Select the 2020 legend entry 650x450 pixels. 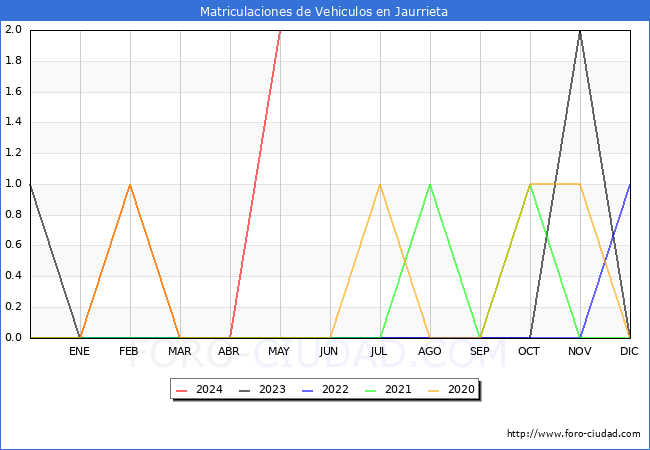(452, 390)
